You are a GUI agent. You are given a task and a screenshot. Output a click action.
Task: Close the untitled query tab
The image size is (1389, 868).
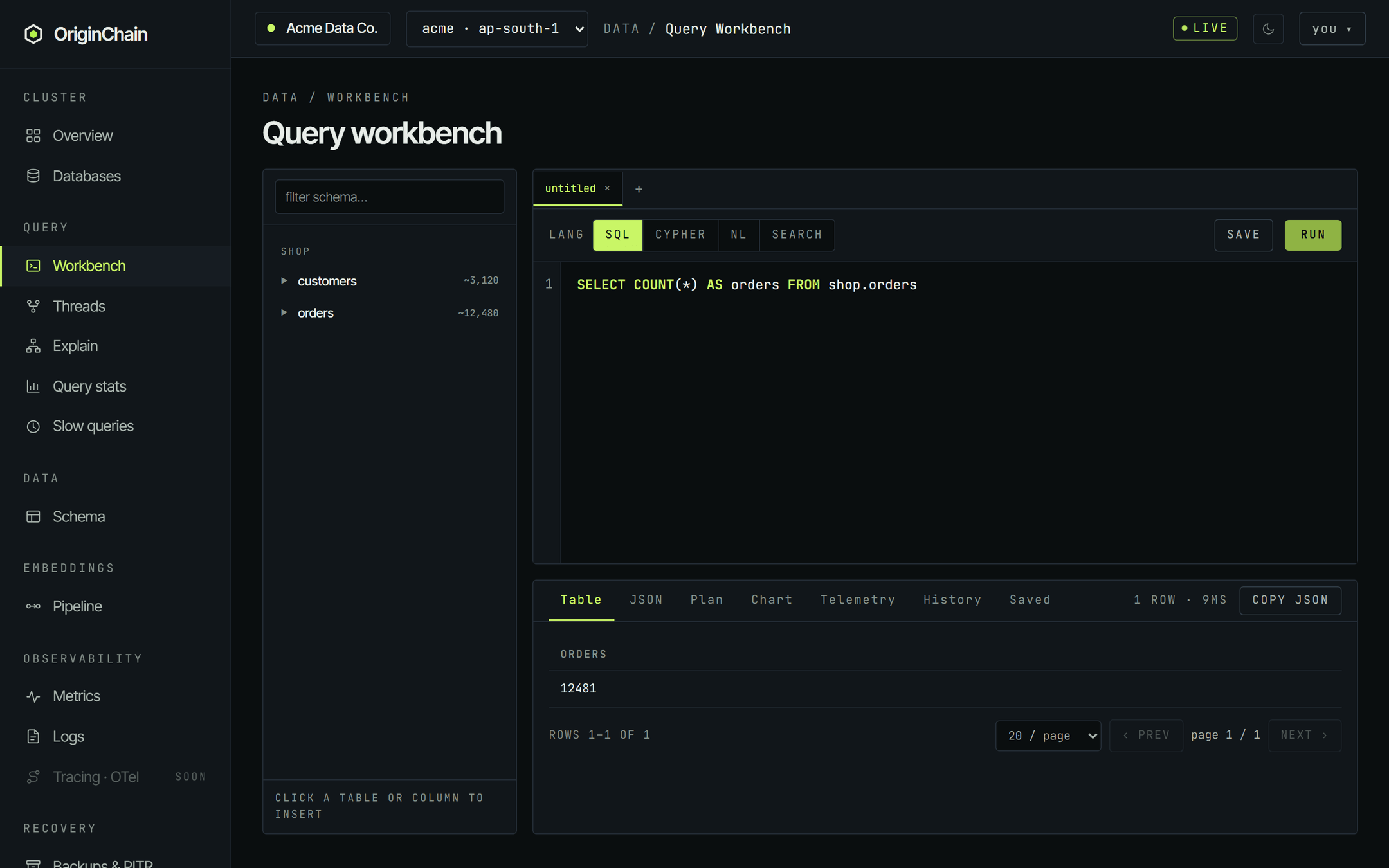(607, 188)
